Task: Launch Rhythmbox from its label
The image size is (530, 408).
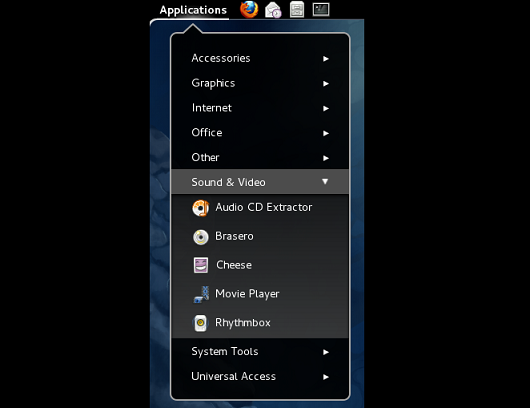Action: tap(243, 323)
